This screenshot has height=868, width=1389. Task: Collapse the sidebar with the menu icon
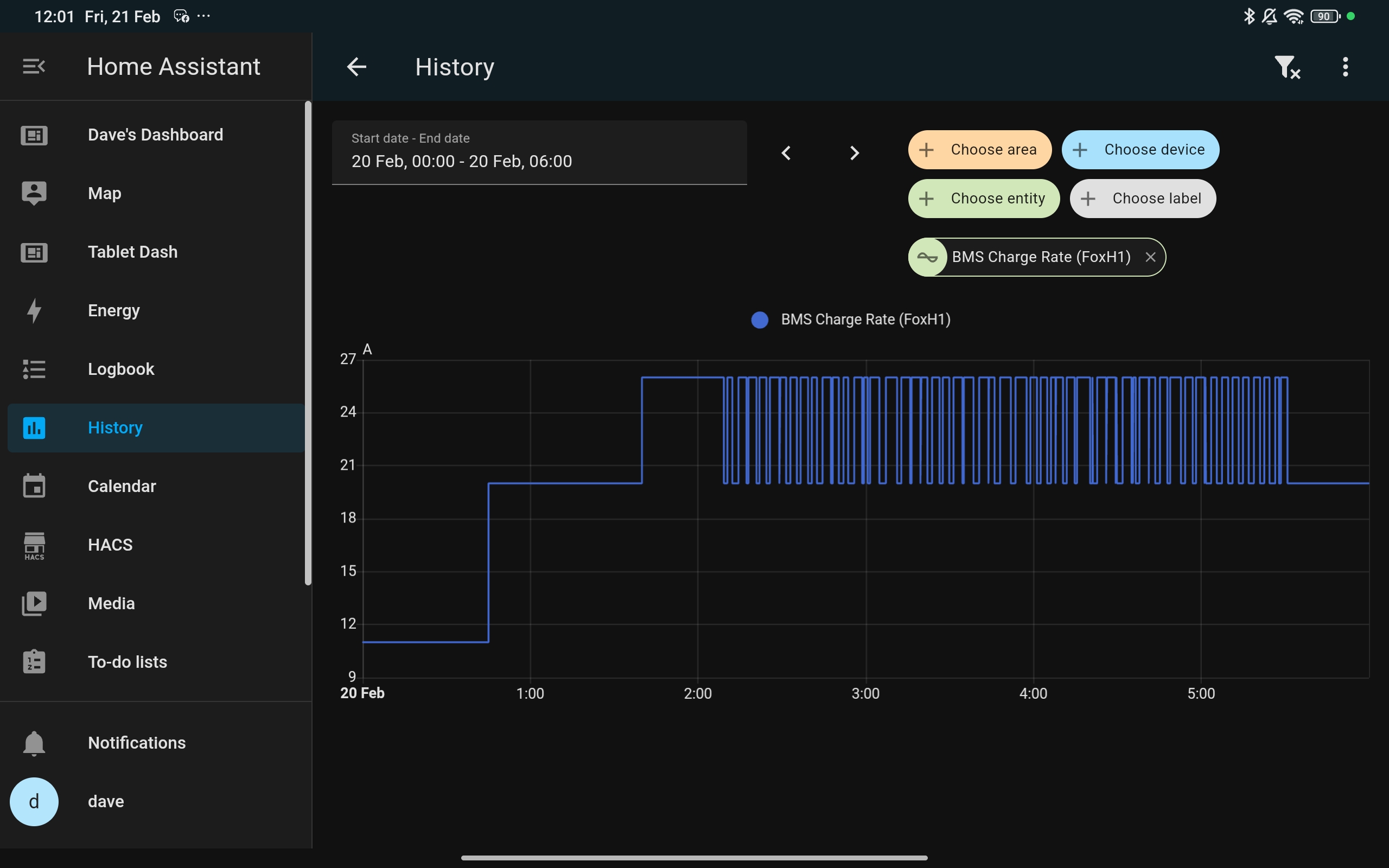pyautogui.click(x=33, y=67)
